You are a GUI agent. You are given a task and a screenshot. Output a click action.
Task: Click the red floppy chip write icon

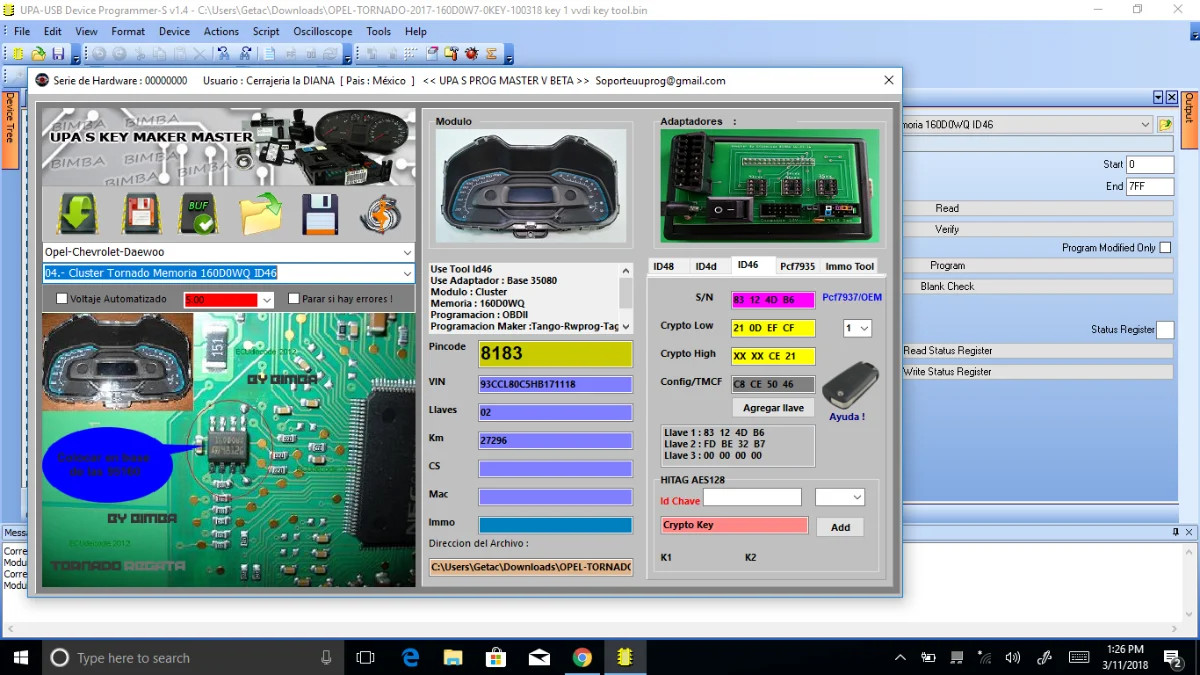point(142,213)
